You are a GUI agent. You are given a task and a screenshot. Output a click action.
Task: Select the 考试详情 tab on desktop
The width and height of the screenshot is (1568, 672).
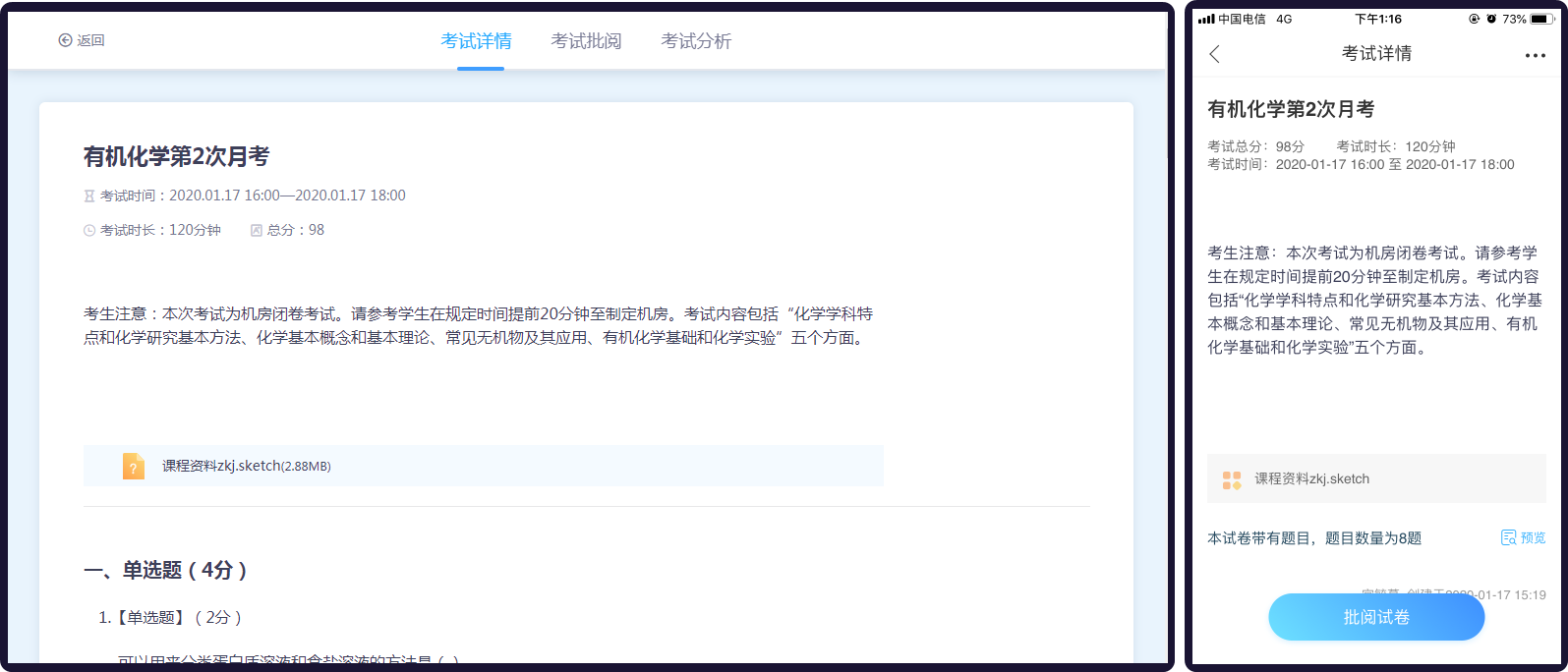(476, 41)
